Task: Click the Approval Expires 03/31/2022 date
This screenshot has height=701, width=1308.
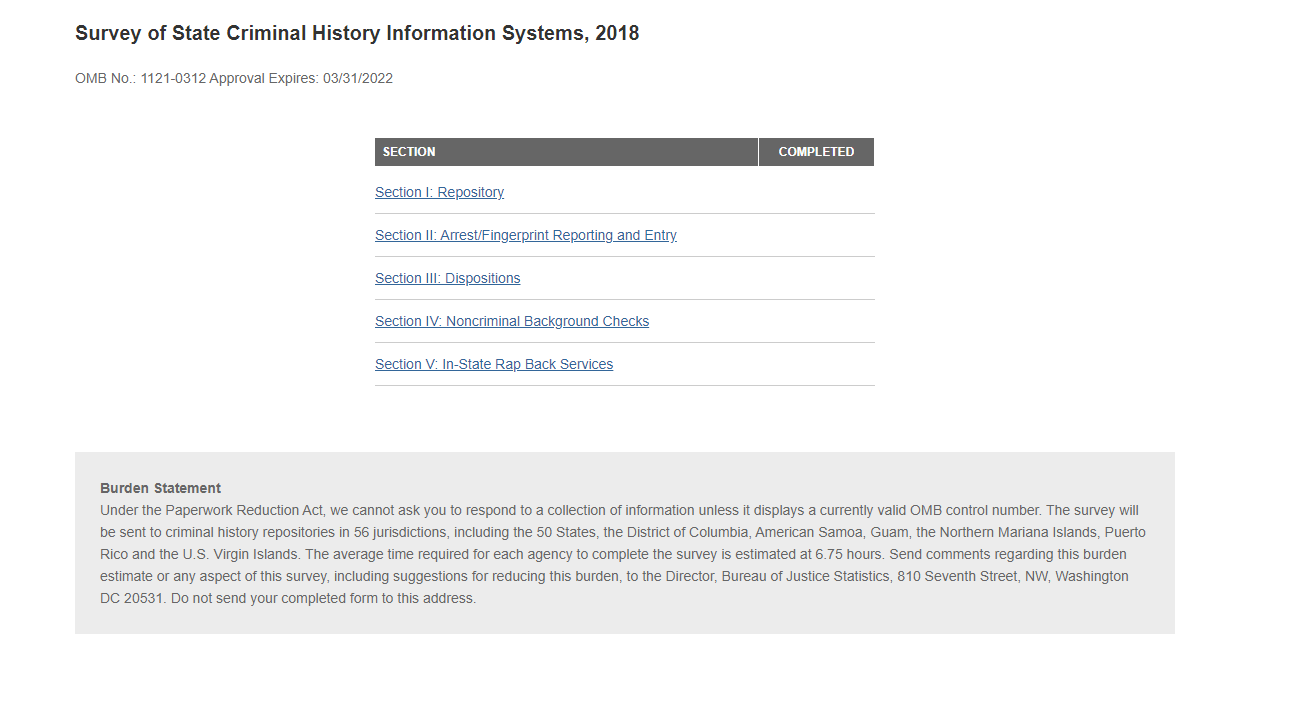Action: (301, 79)
